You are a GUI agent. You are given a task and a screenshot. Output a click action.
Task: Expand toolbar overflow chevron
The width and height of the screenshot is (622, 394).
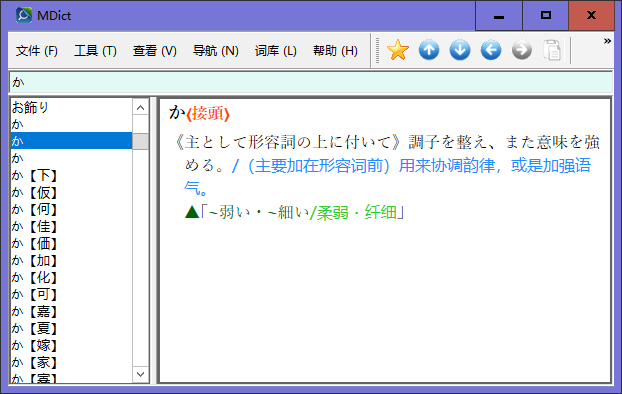click(607, 41)
